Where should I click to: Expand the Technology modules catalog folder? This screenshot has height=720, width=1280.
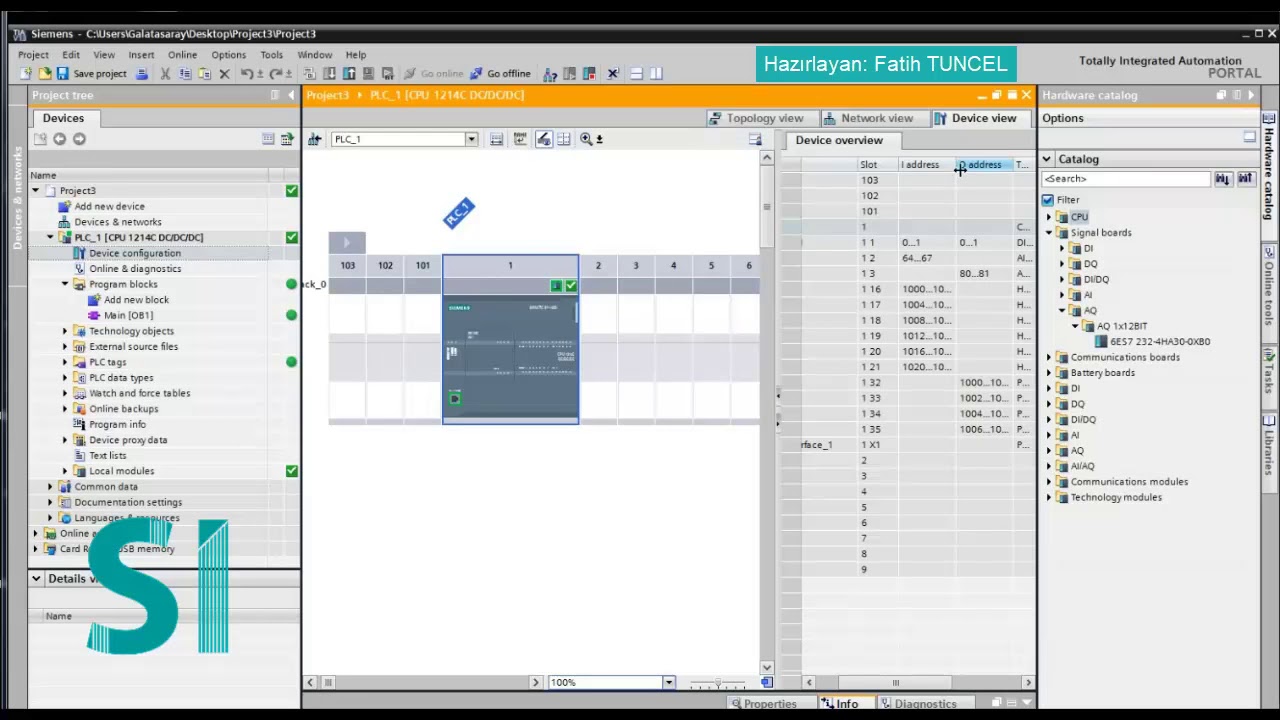tap(1050, 497)
